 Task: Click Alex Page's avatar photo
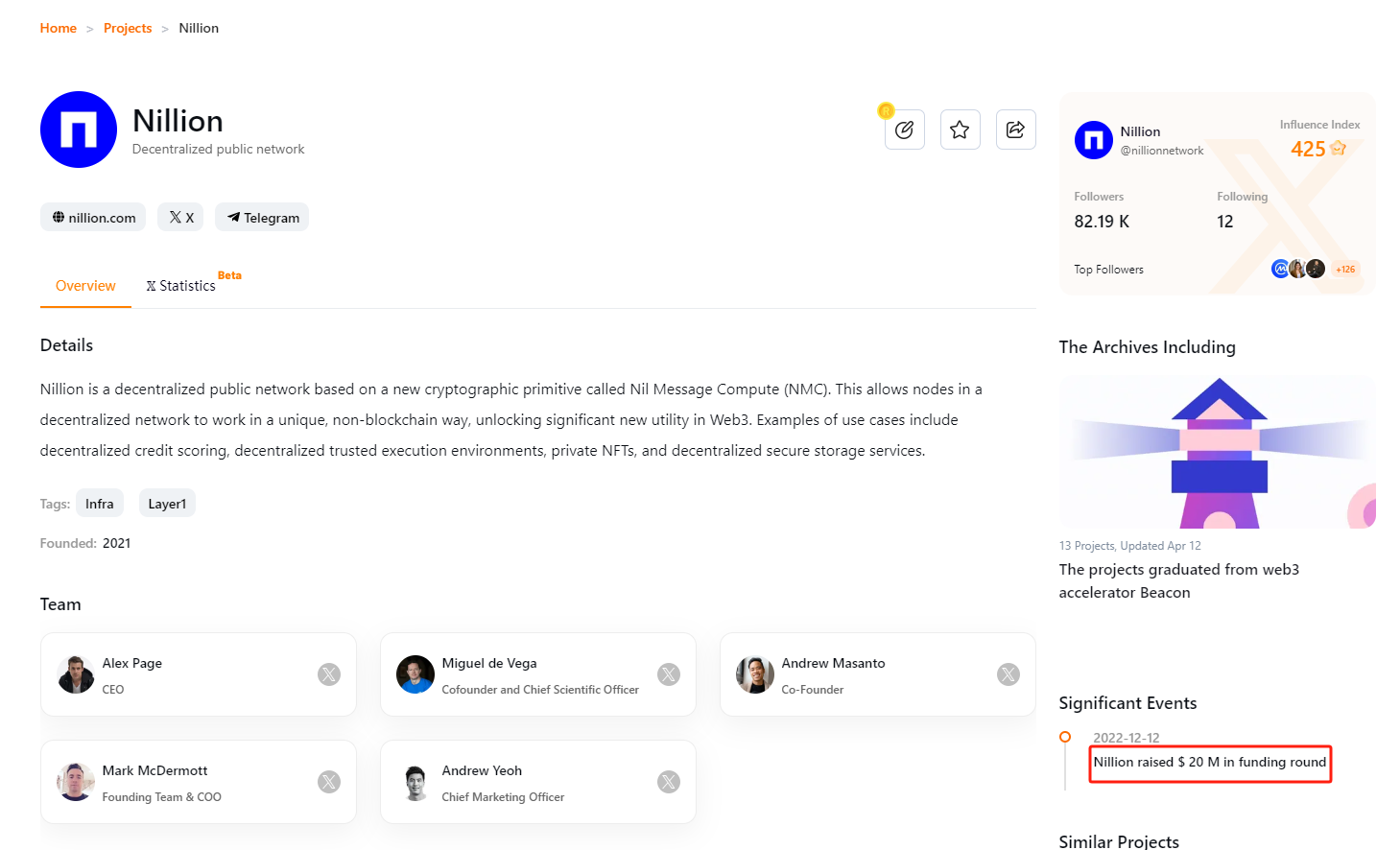pyautogui.click(x=76, y=674)
